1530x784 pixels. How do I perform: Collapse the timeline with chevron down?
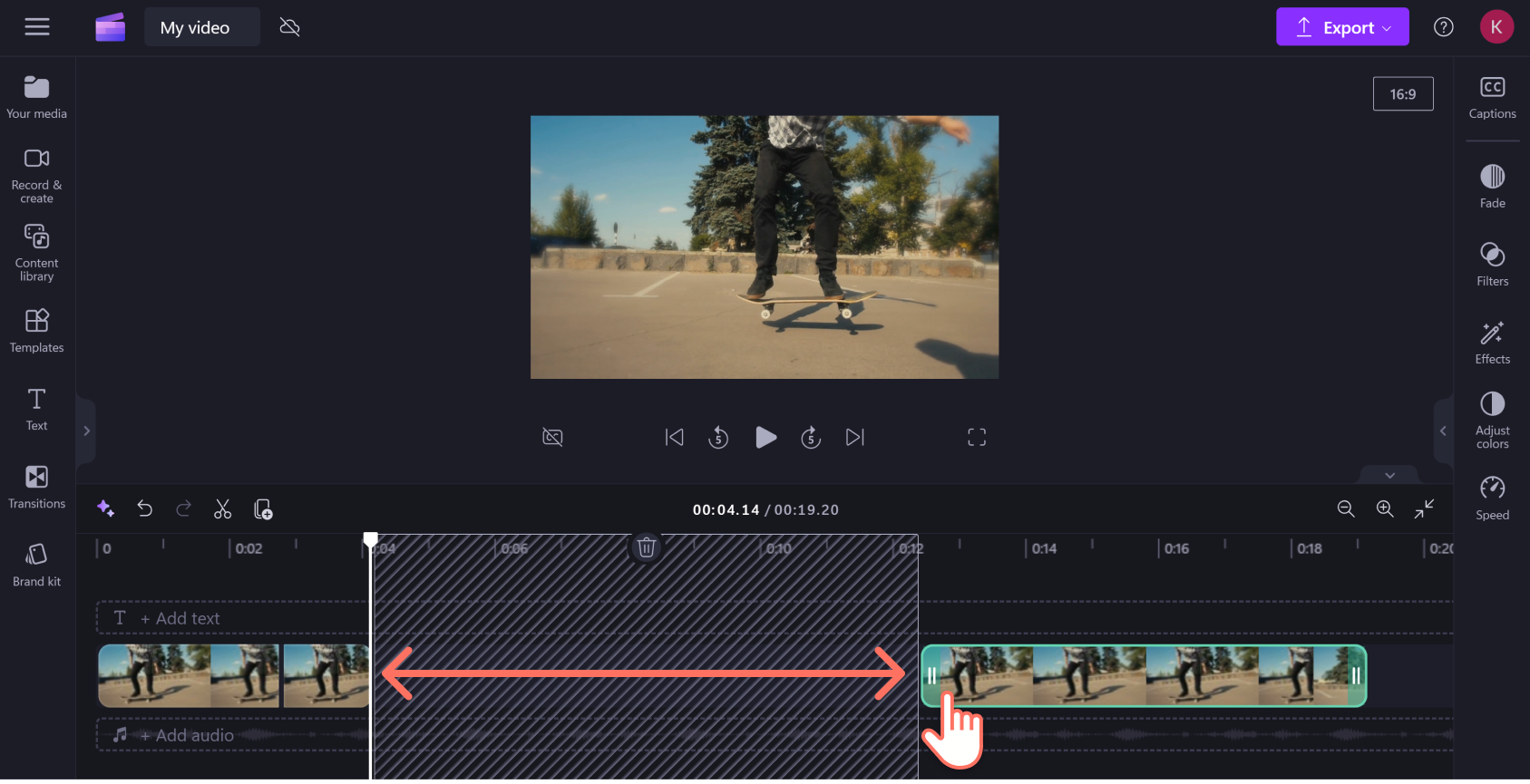pos(1389,475)
